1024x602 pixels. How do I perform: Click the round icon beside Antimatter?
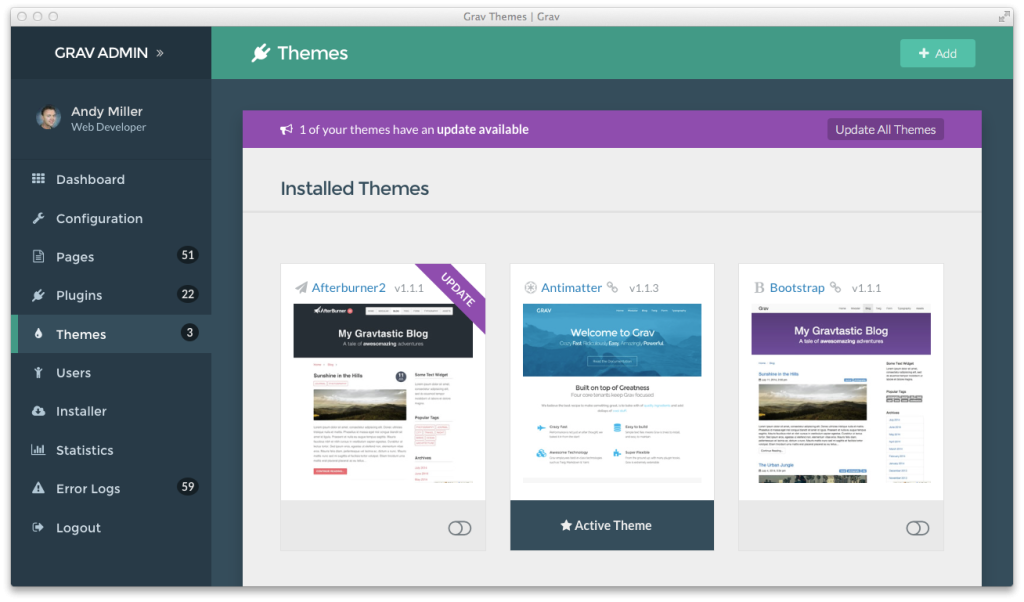[530, 287]
